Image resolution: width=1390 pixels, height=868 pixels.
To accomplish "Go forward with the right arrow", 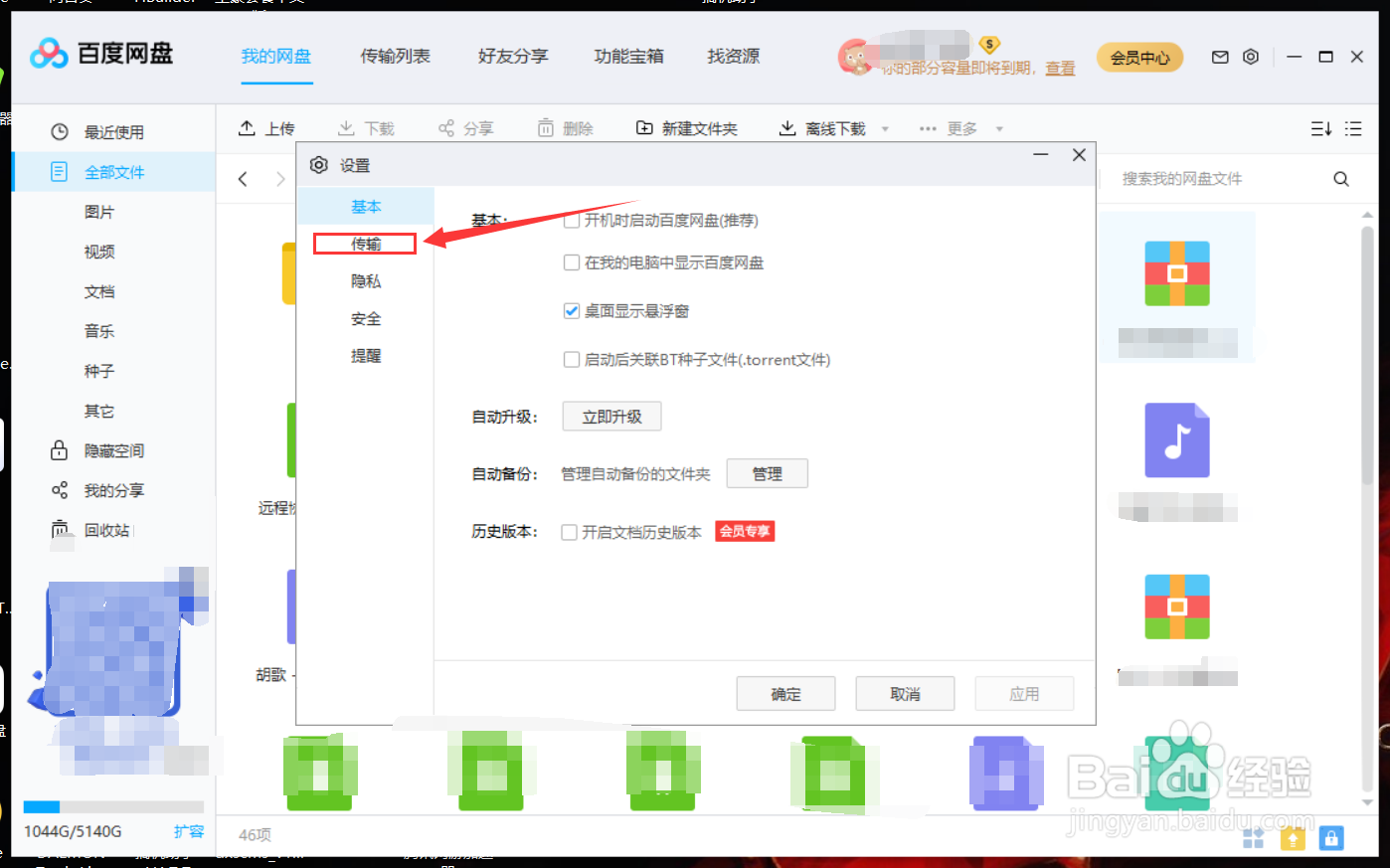I will tap(280, 179).
